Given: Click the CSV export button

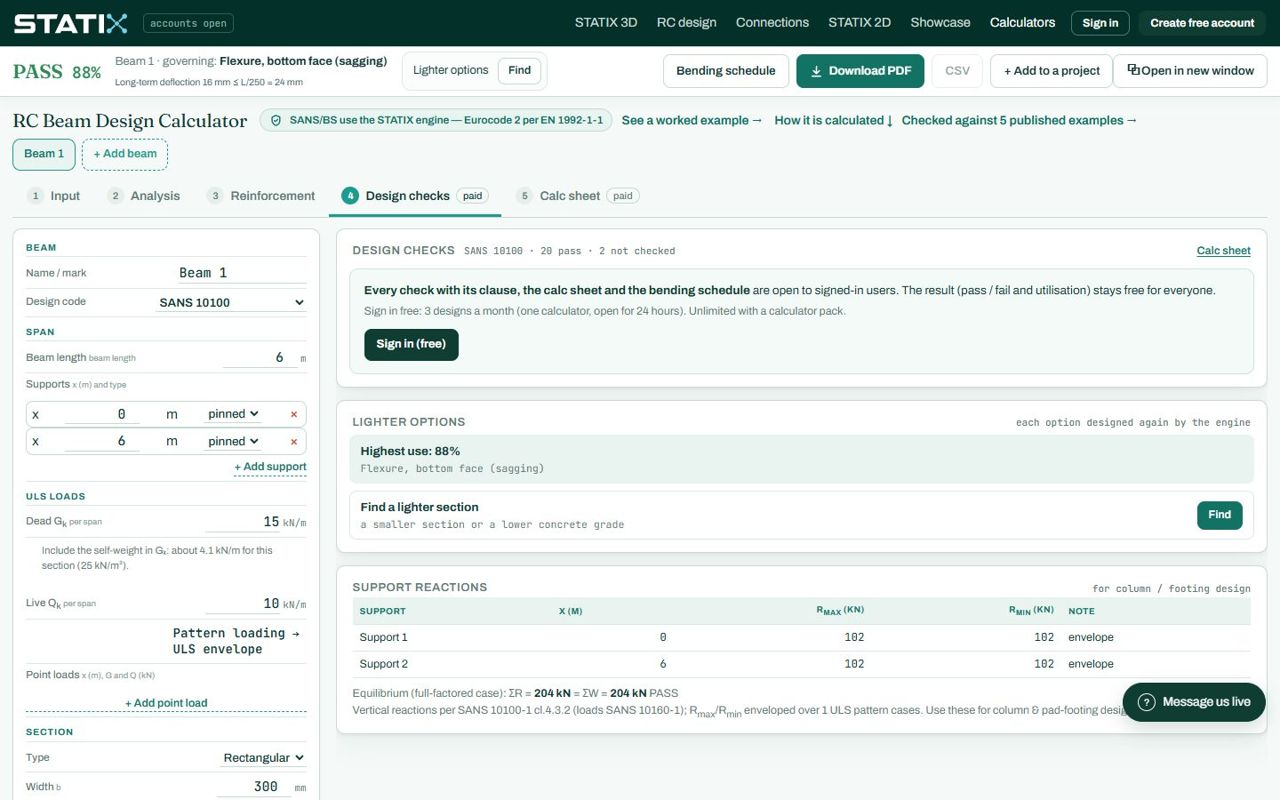Looking at the screenshot, I should (x=957, y=71).
